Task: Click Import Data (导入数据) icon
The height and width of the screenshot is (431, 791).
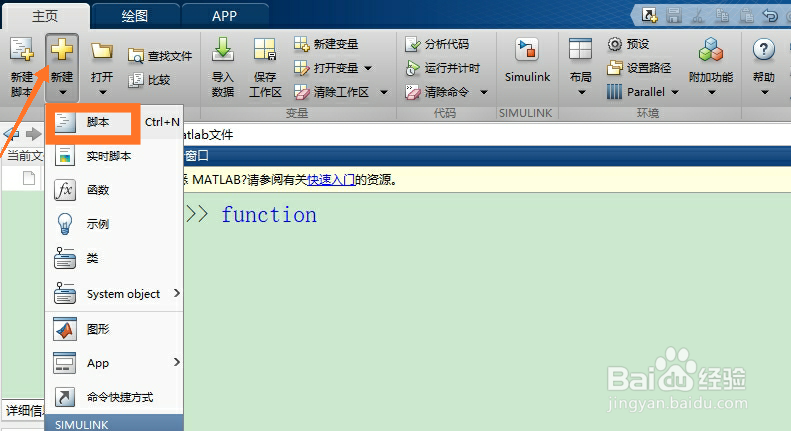Action: (x=222, y=50)
